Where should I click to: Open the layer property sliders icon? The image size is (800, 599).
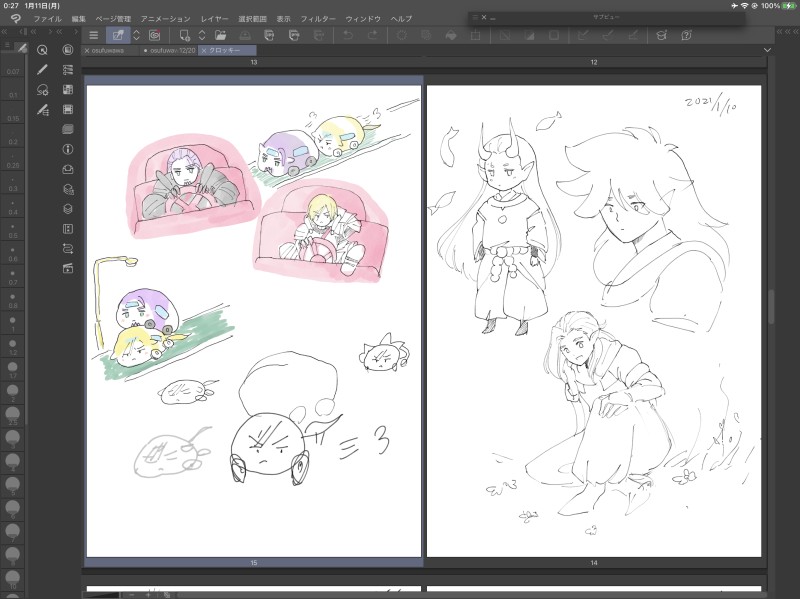pos(68,69)
